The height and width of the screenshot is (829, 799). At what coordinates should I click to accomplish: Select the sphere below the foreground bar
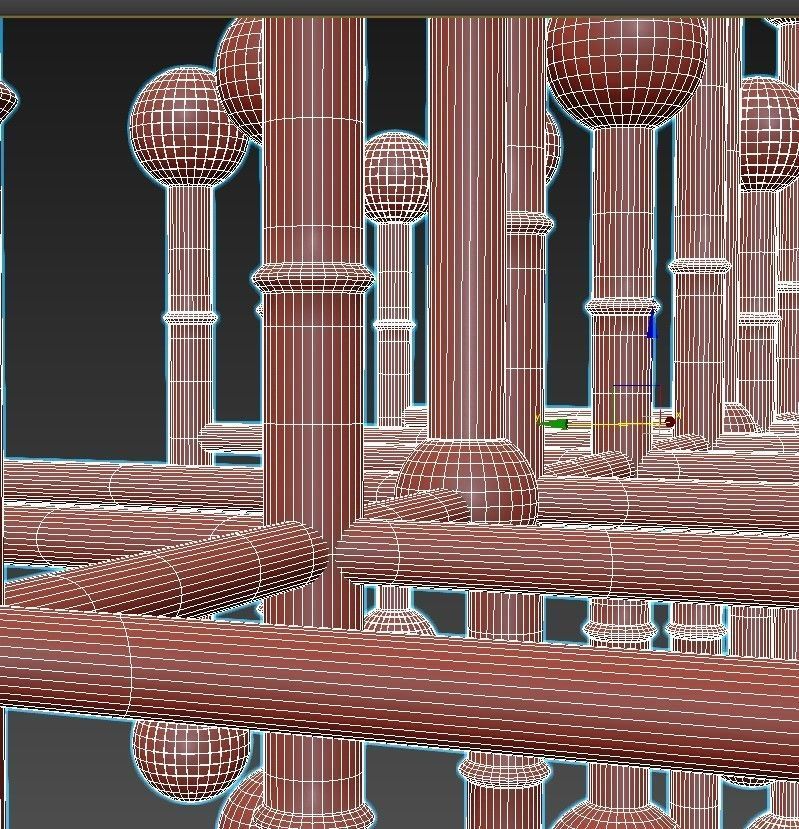[189, 759]
